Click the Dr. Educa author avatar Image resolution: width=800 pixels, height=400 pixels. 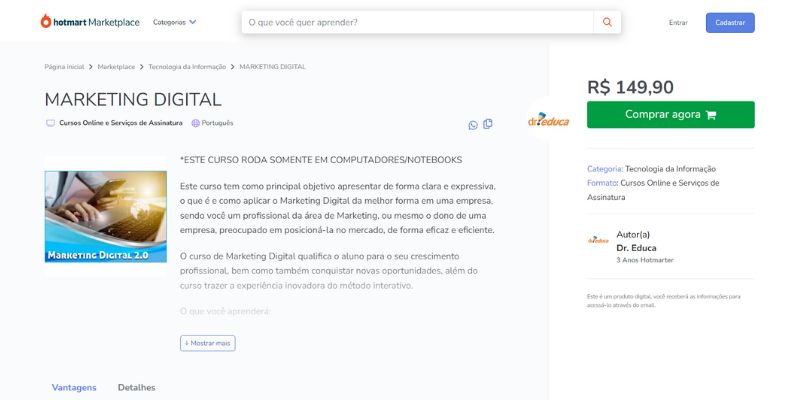point(598,240)
